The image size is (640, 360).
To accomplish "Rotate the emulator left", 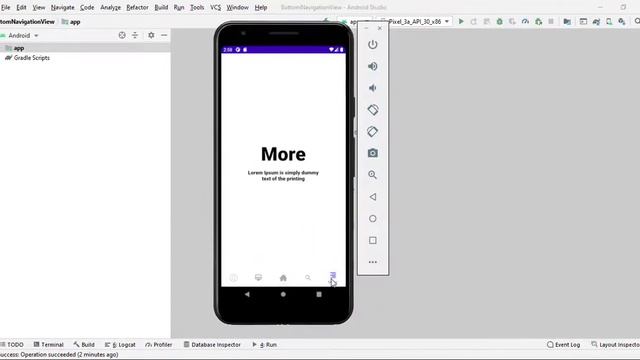I will click(x=373, y=110).
